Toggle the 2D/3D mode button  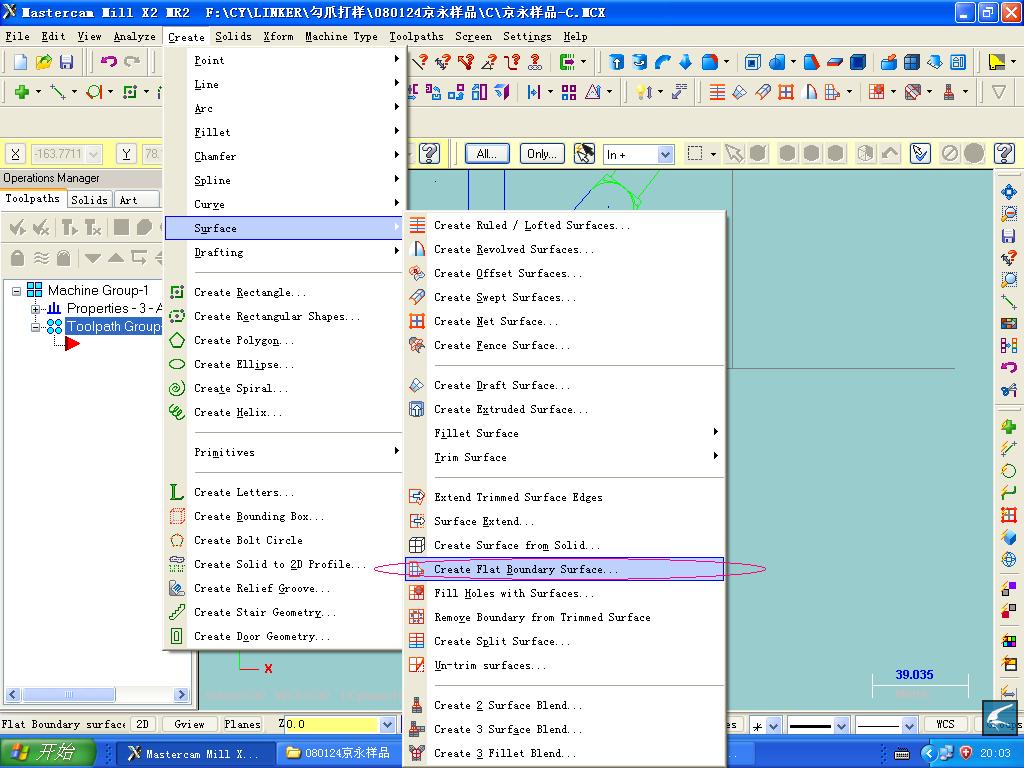[x=142, y=724]
